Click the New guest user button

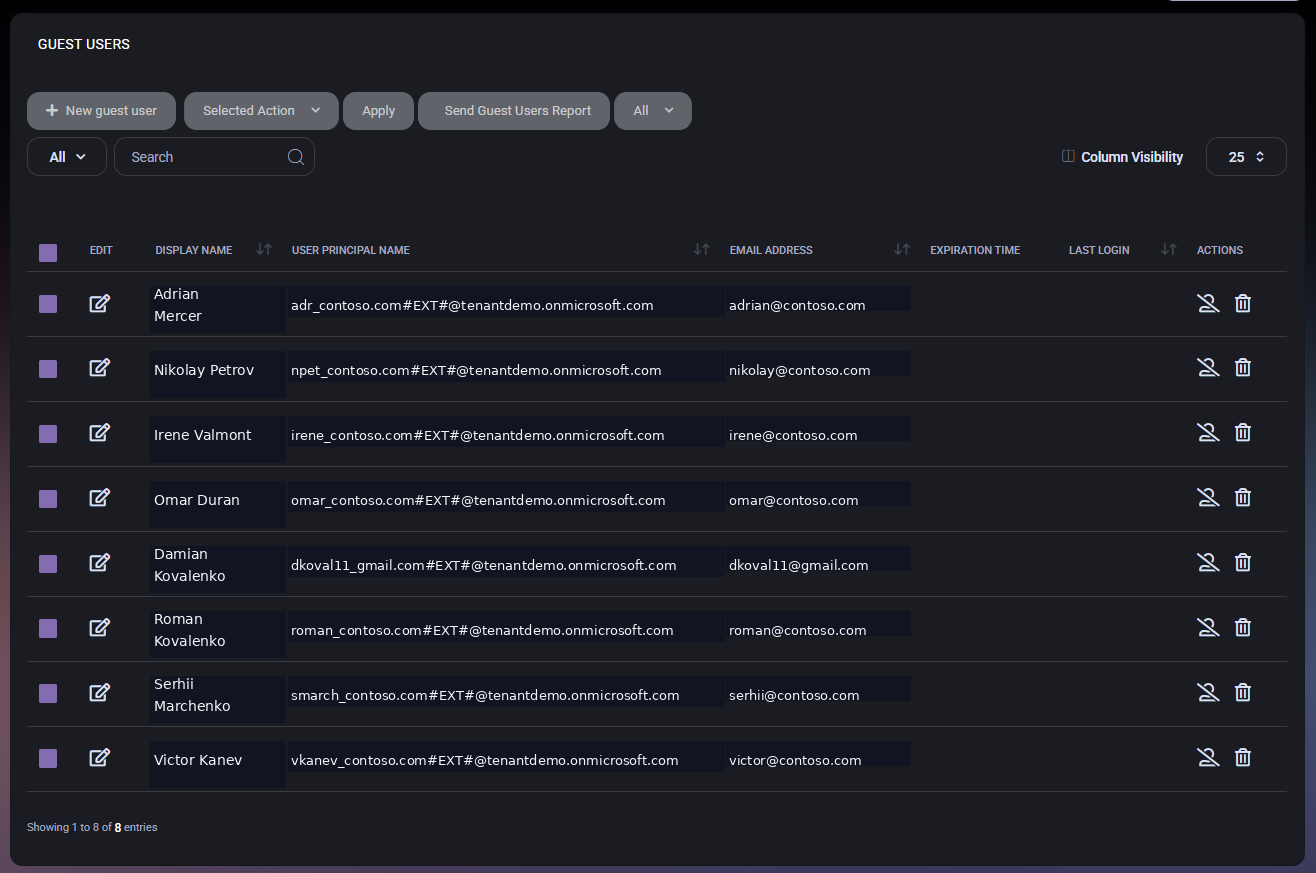(101, 111)
